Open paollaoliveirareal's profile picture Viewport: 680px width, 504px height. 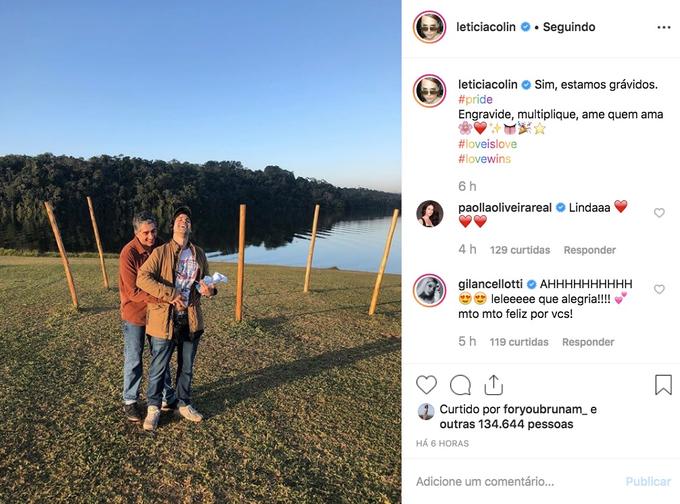(x=429, y=213)
